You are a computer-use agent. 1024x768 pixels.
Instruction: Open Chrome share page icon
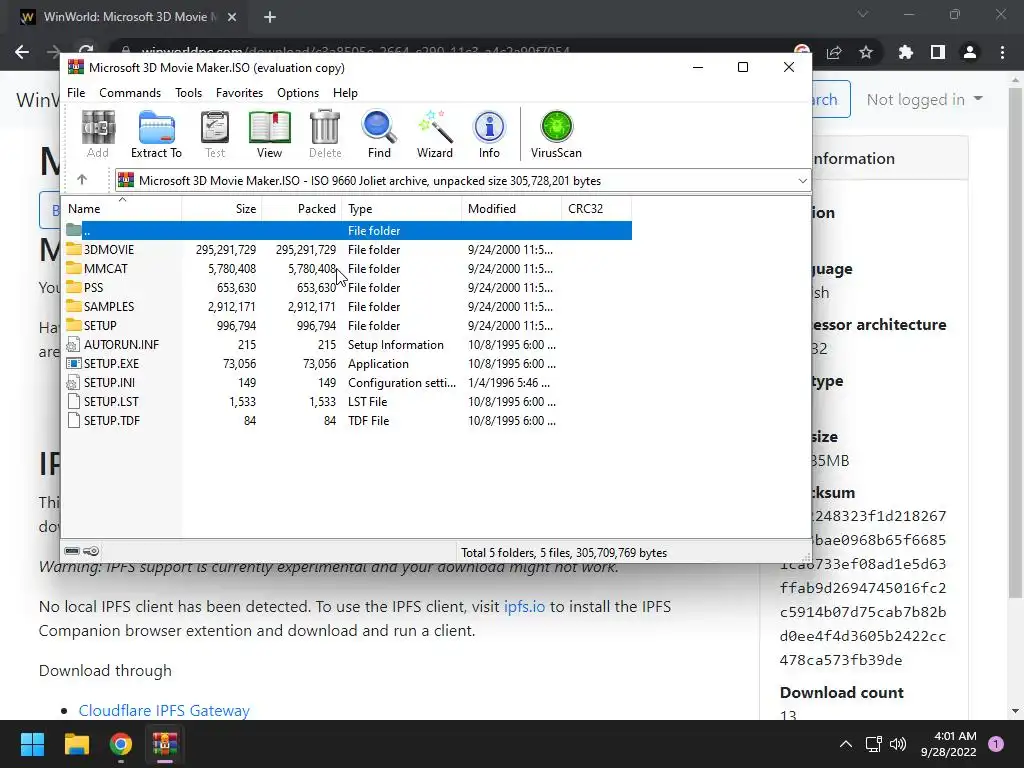pyautogui.click(x=834, y=52)
